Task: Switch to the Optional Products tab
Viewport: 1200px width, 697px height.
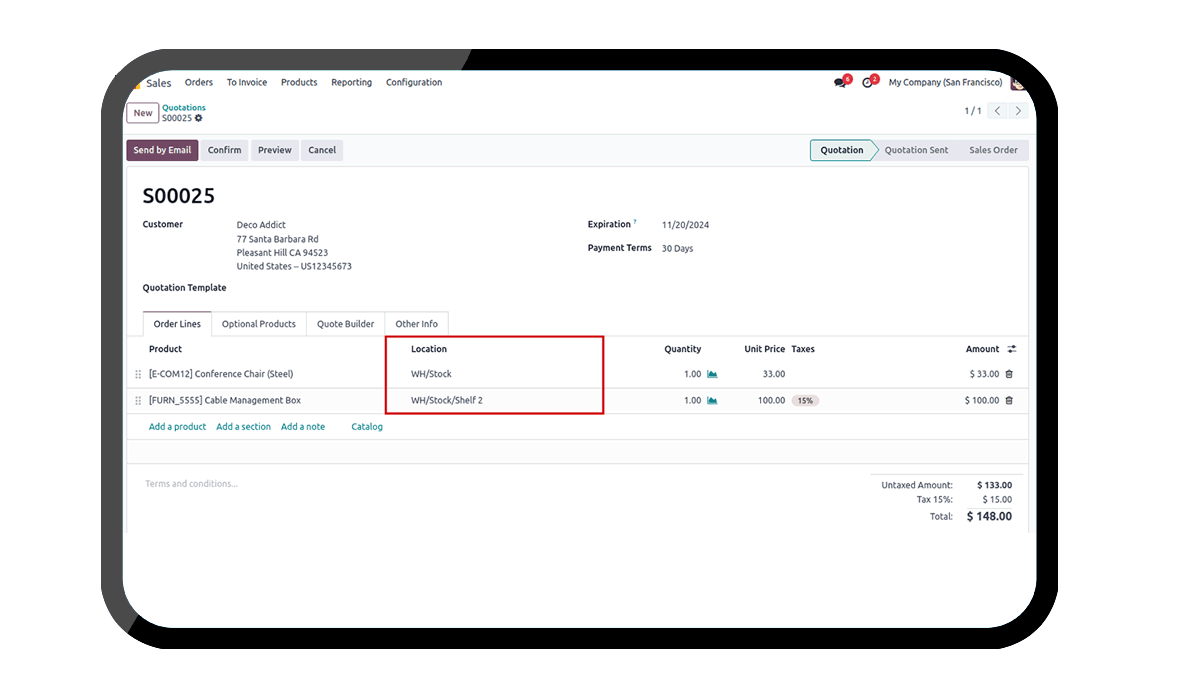Action: tap(259, 324)
